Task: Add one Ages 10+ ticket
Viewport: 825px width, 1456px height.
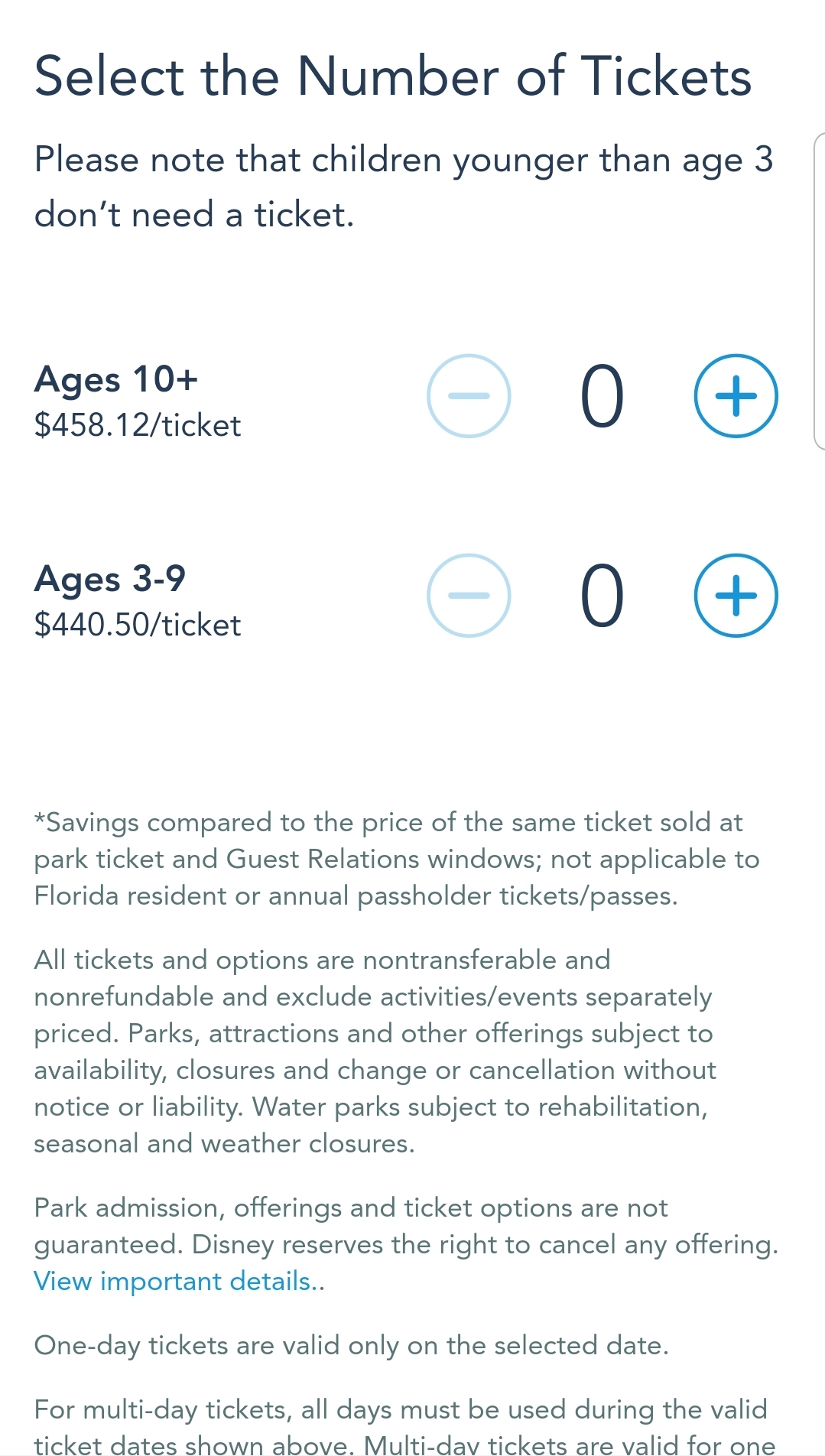Action: point(736,396)
